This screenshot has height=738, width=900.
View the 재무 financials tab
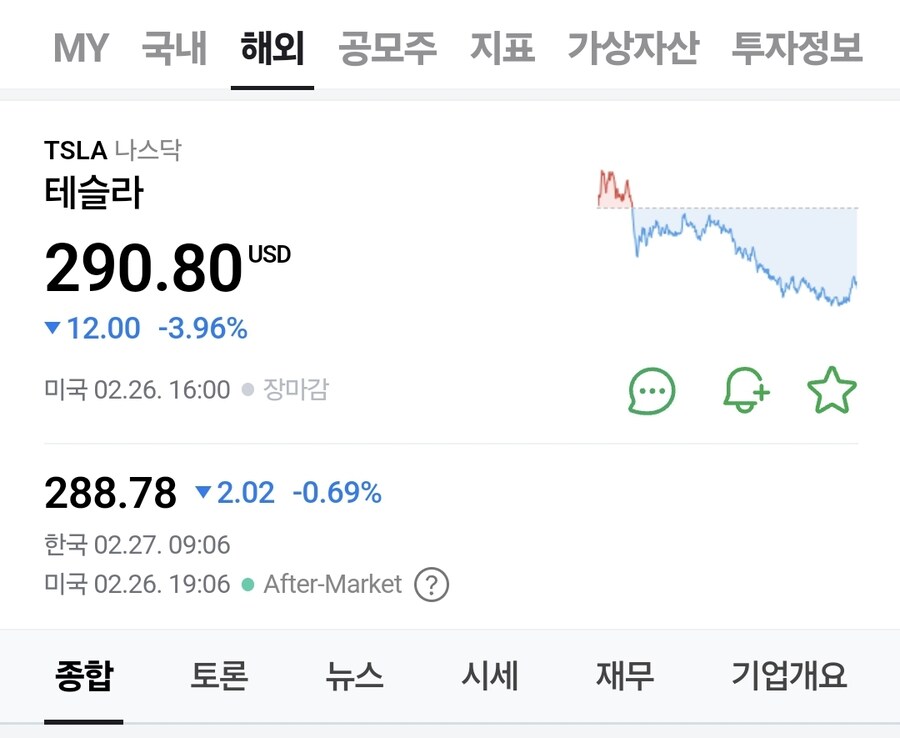click(624, 676)
